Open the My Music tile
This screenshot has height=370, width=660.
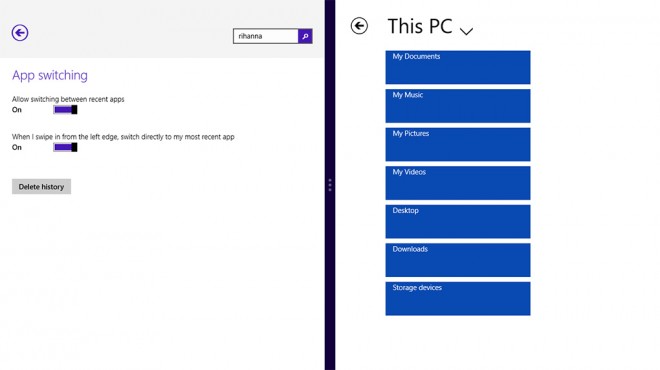pyautogui.click(x=458, y=106)
